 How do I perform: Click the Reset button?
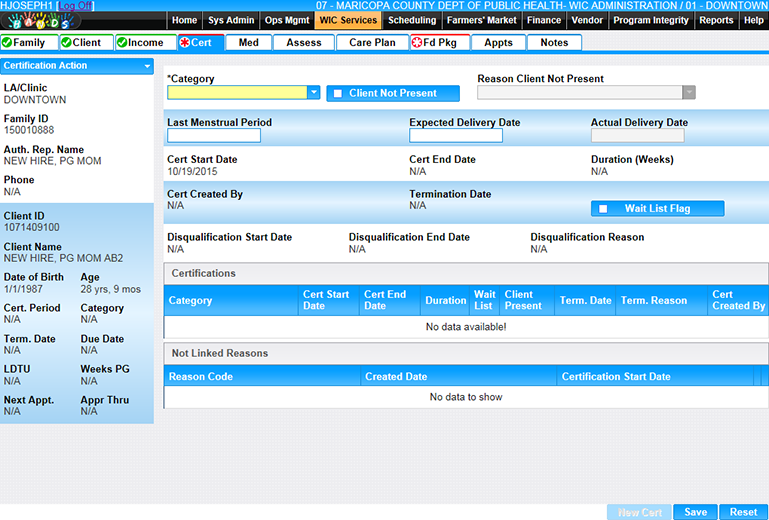(743, 512)
